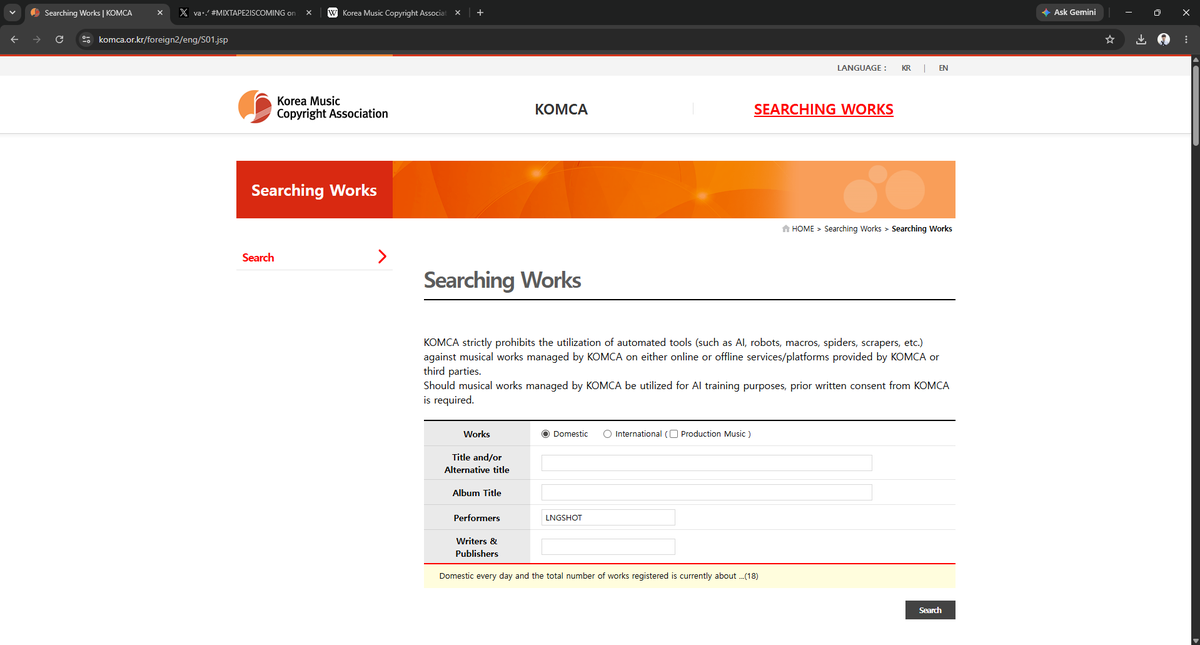1200x645 pixels.
Task: Click Ask Gemini button
Action: point(1069,12)
